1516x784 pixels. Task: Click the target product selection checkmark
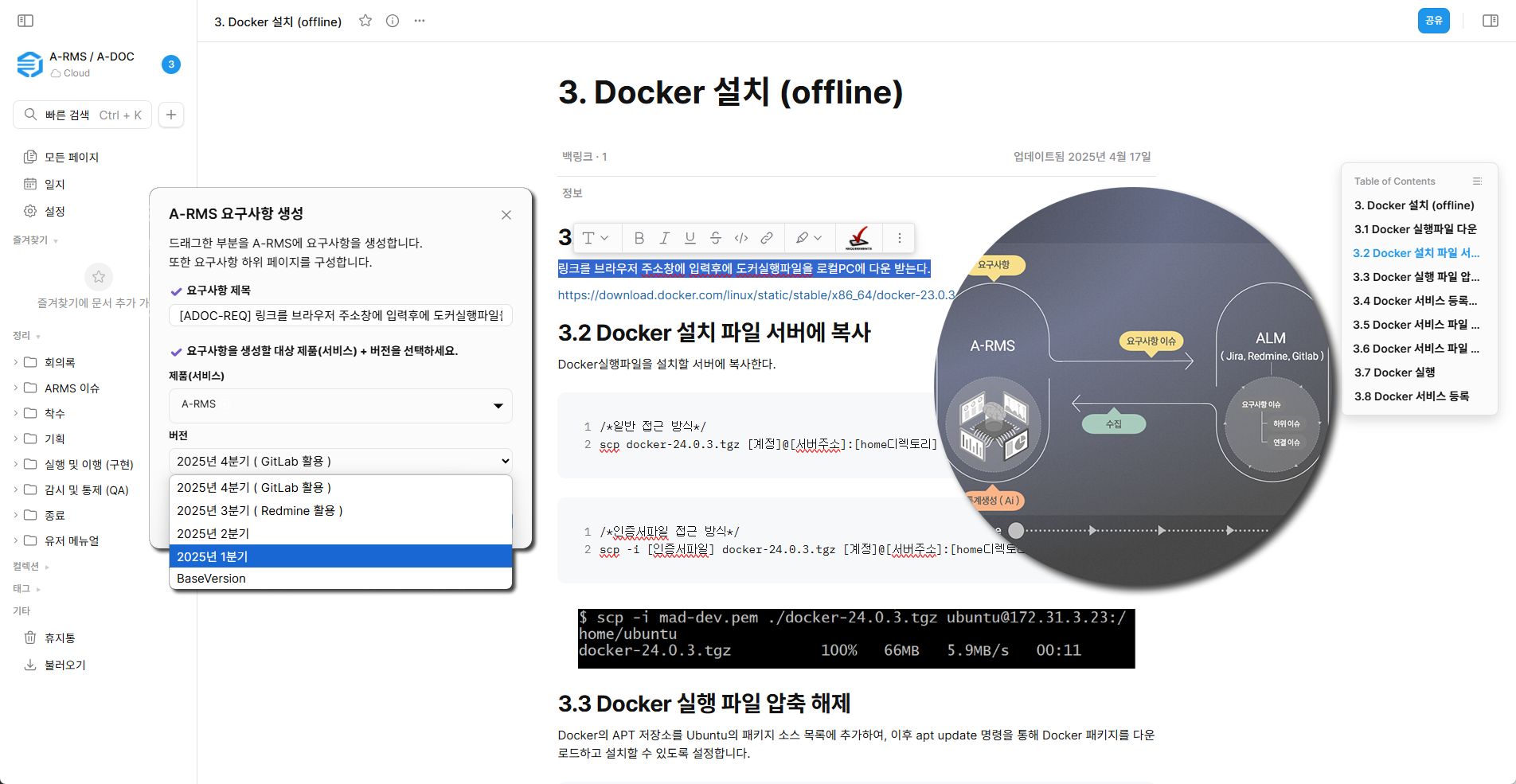click(177, 352)
